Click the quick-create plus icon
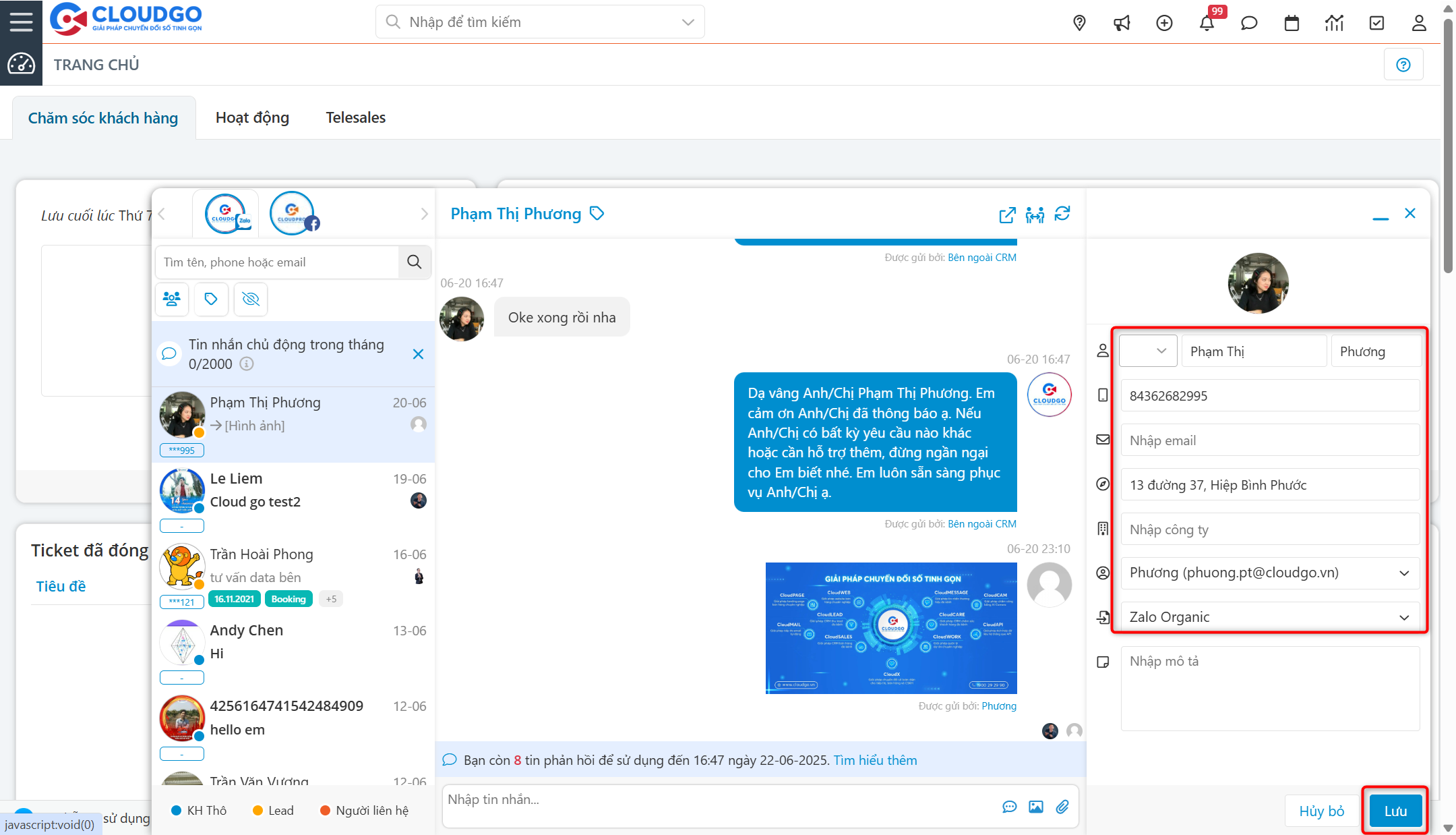 point(1164,22)
